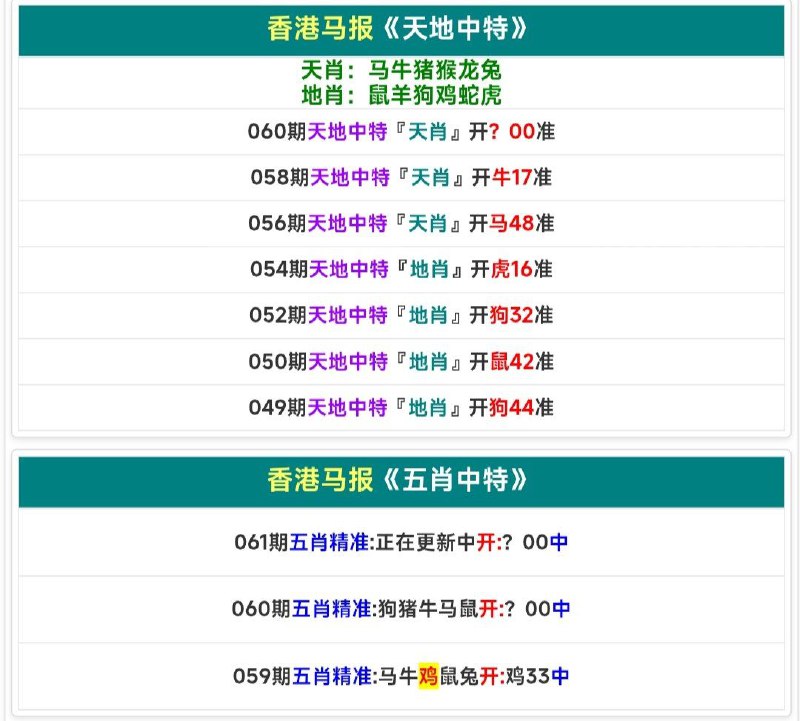This screenshot has width=800, height=721.
Task: Click the yellow-highlighted 鸡 in row 059期
Action: tap(429, 676)
